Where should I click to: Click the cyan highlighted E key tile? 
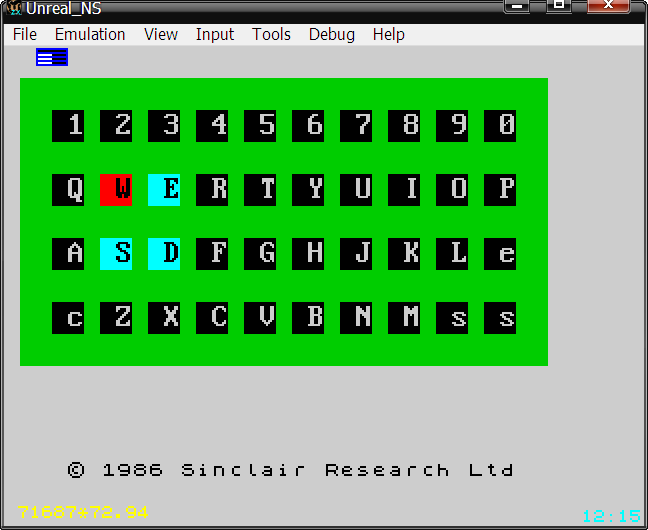[x=164, y=190]
